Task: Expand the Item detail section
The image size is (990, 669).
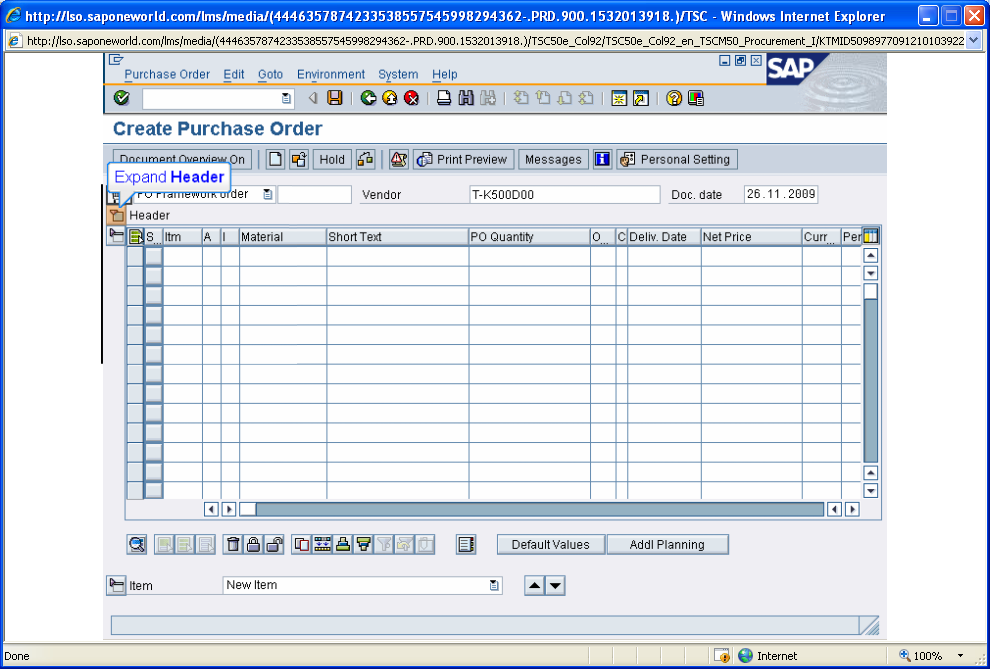Action: (116, 585)
